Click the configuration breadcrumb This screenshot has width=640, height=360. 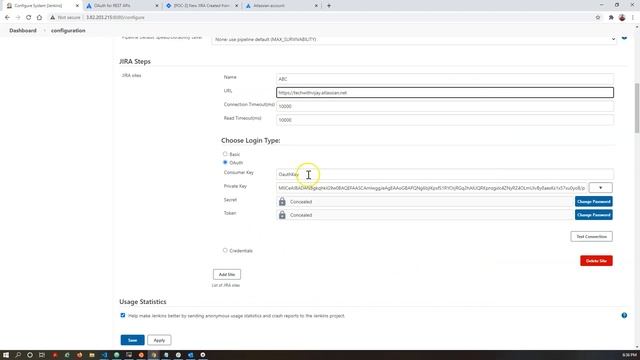point(68,31)
